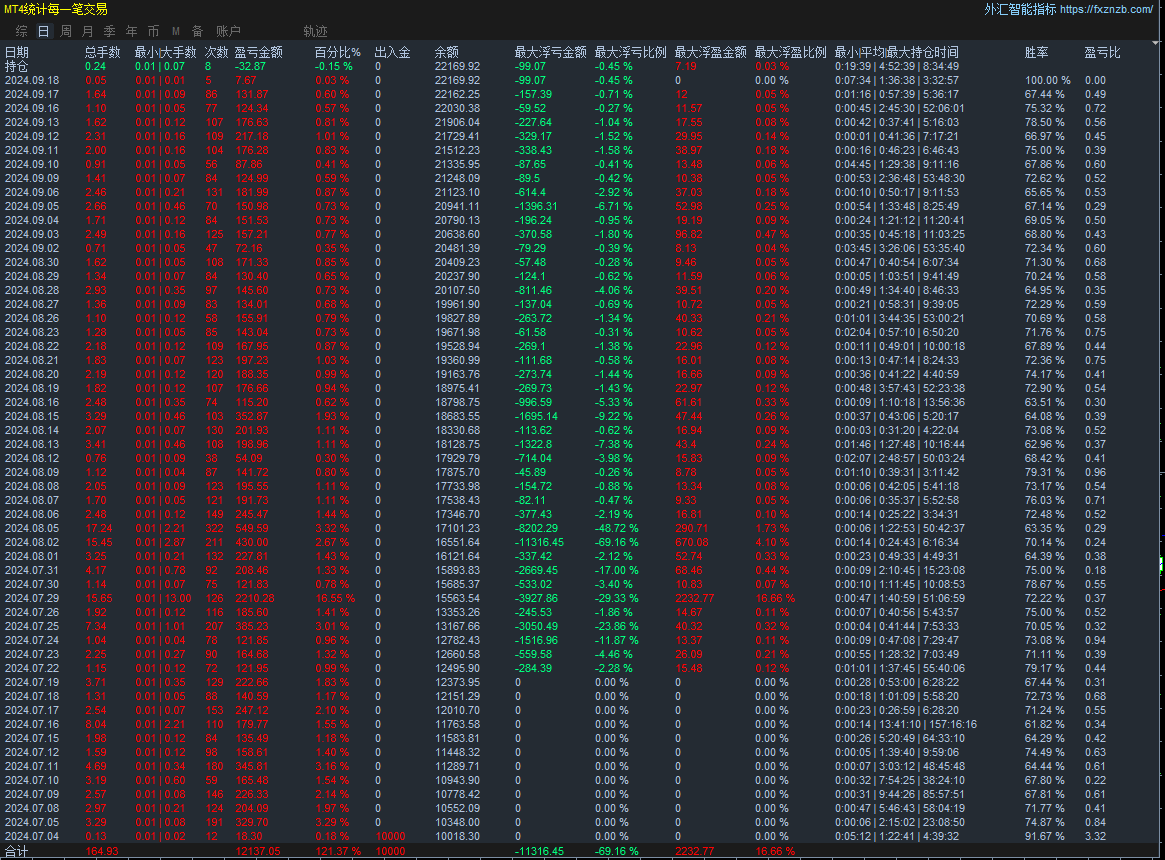Open the 币 currency tab

point(153,31)
